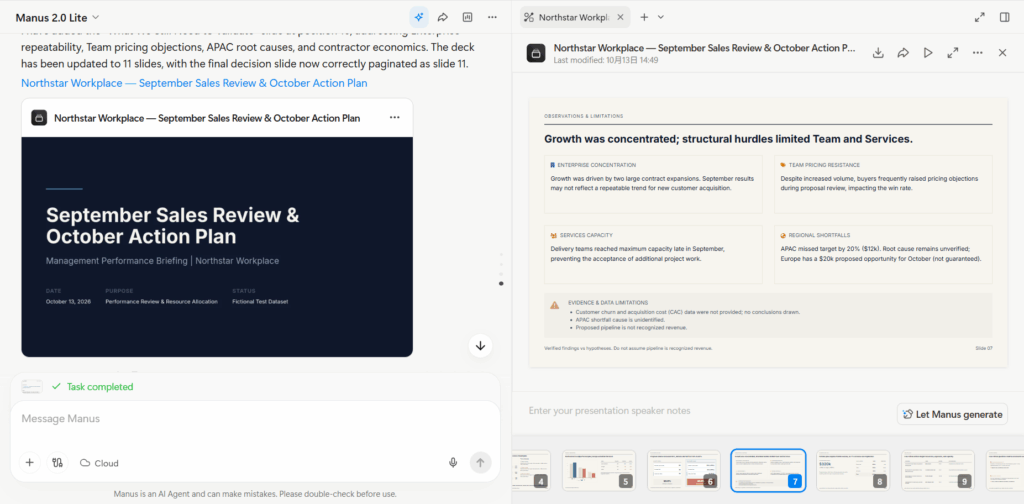Click the small task thumbnail beside Task completed
The width and height of the screenshot is (1024, 504).
click(32, 386)
